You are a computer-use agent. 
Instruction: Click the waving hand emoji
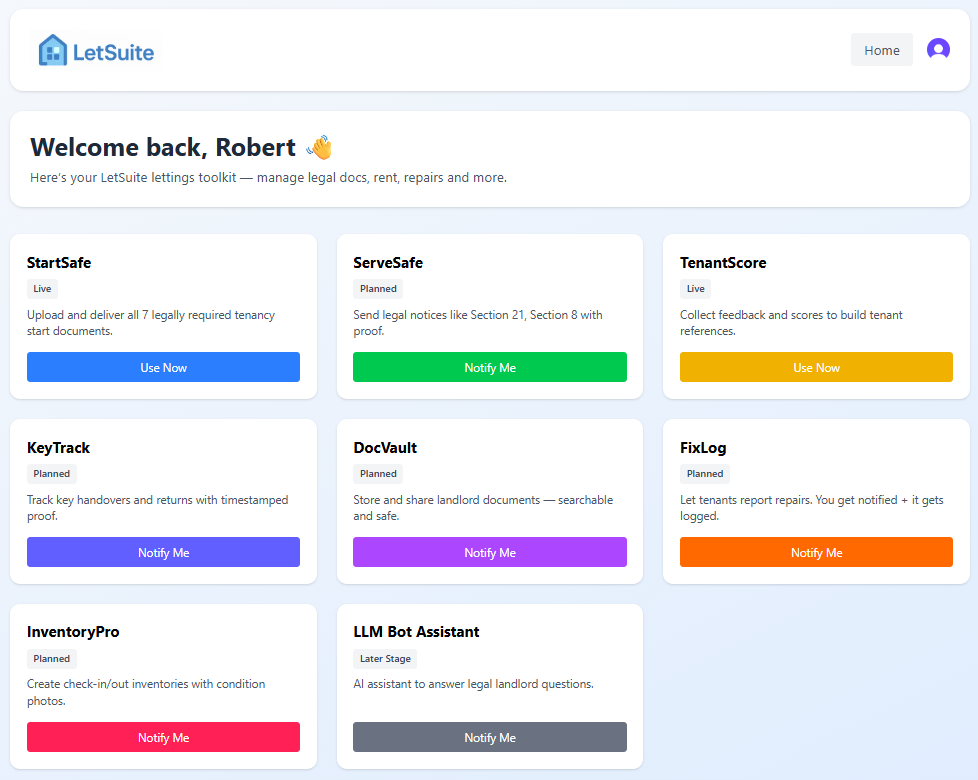point(319,148)
